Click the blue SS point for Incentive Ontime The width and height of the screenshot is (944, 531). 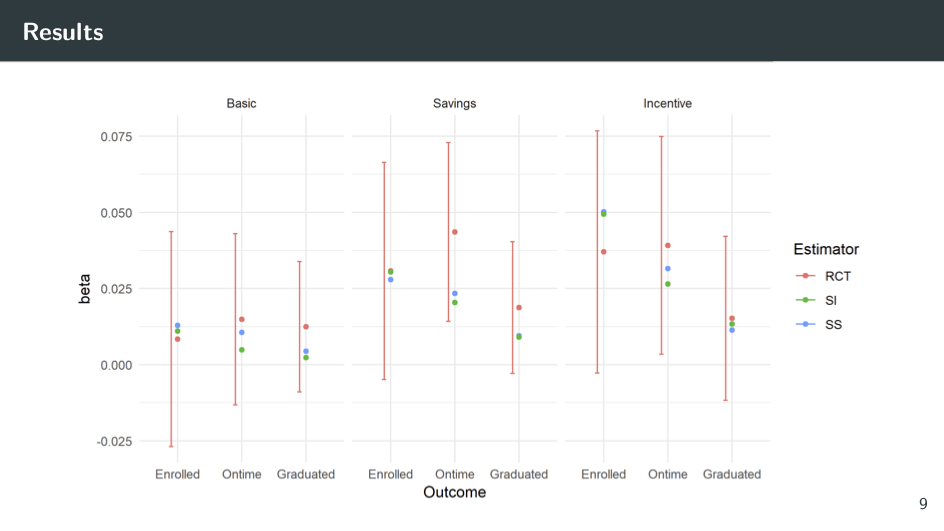point(667,268)
